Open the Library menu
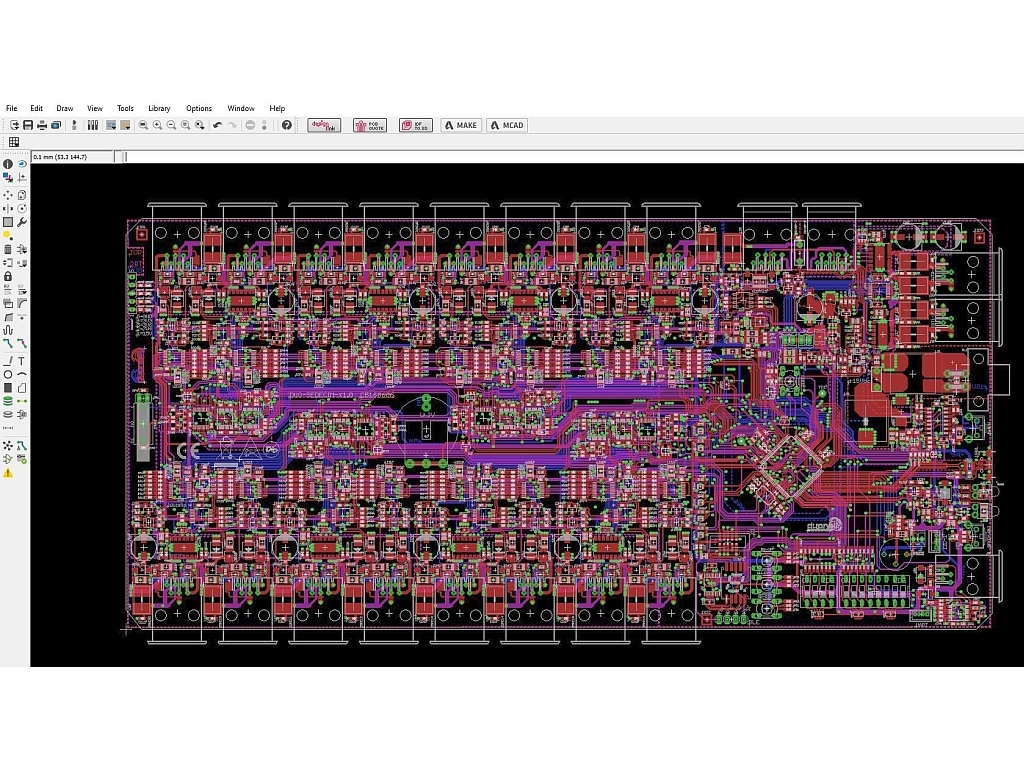The height and width of the screenshot is (768, 1024). tap(159, 108)
